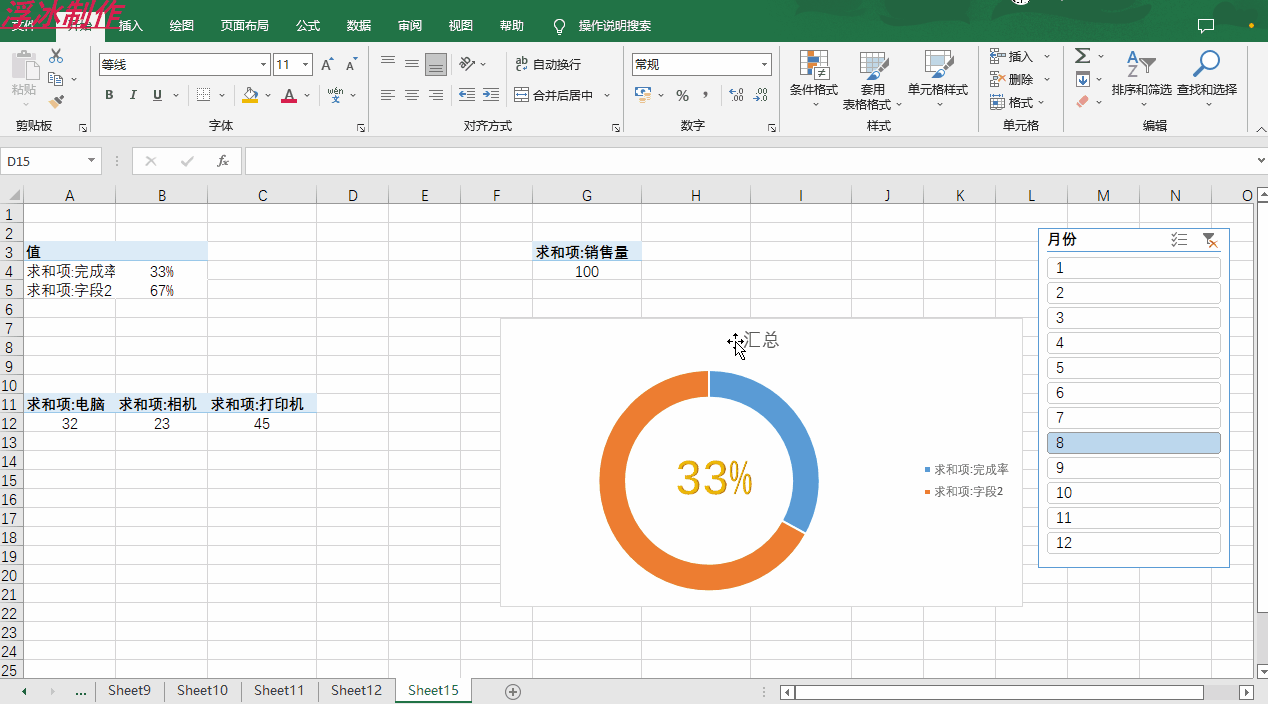Click the Clear eraser icon
The width and height of the screenshot is (1268, 704).
(1083, 101)
